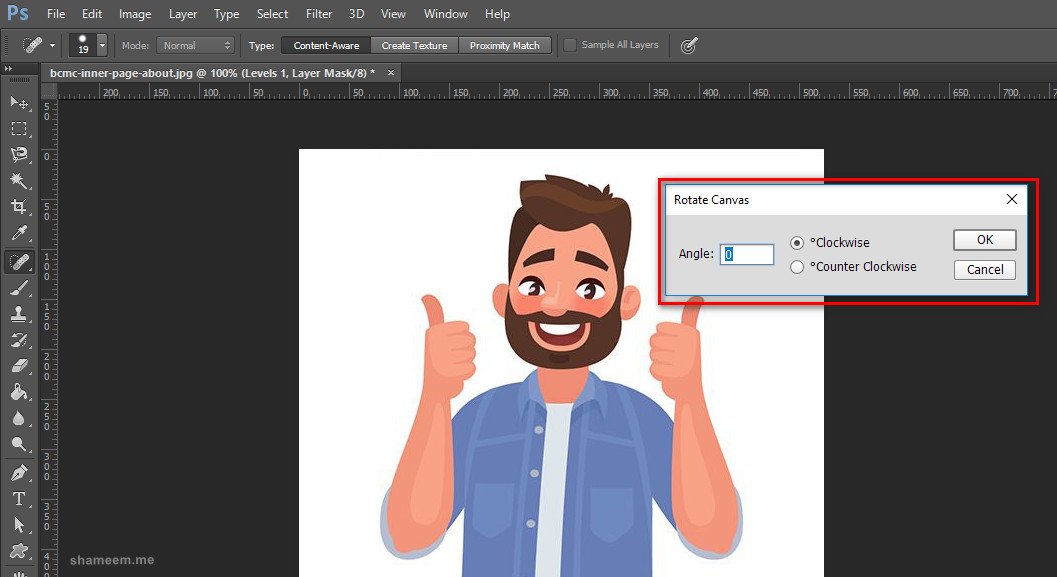1057x577 pixels.
Task: Select the Move tool
Action: tap(19, 102)
